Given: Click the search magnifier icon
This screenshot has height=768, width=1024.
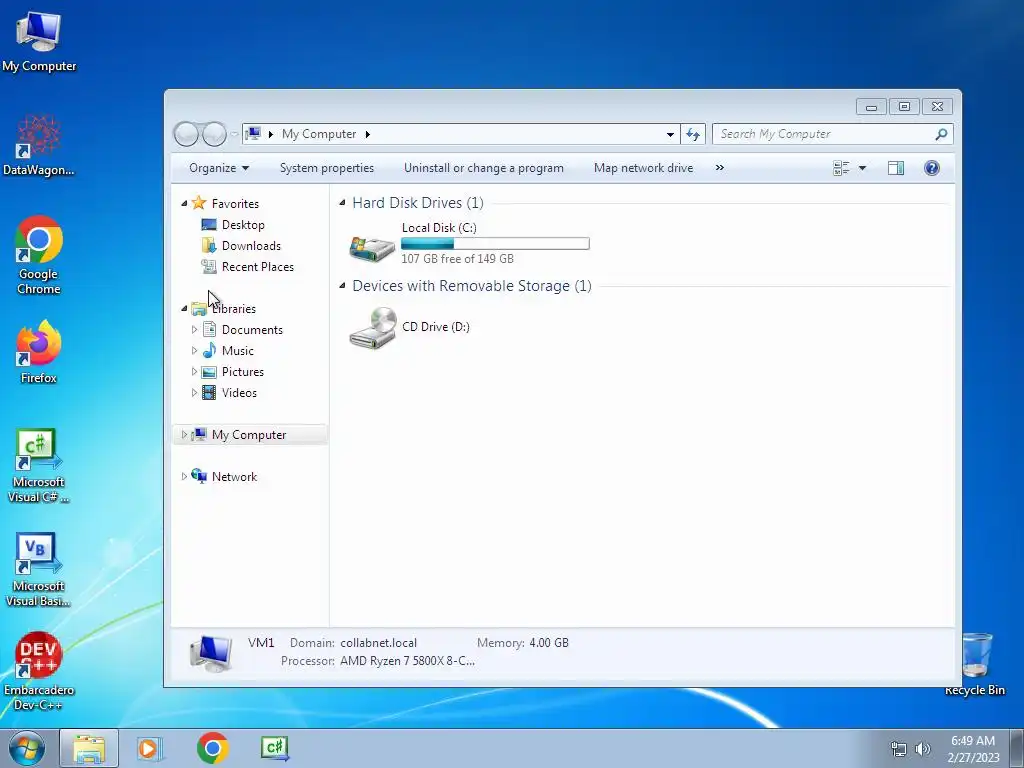Looking at the screenshot, I should click(941, 134).
